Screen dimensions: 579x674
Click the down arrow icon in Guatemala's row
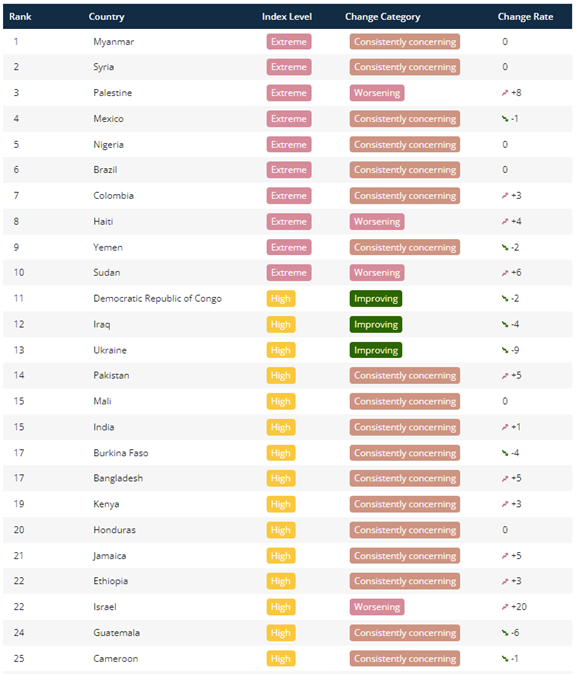click(x=505, y=632)
